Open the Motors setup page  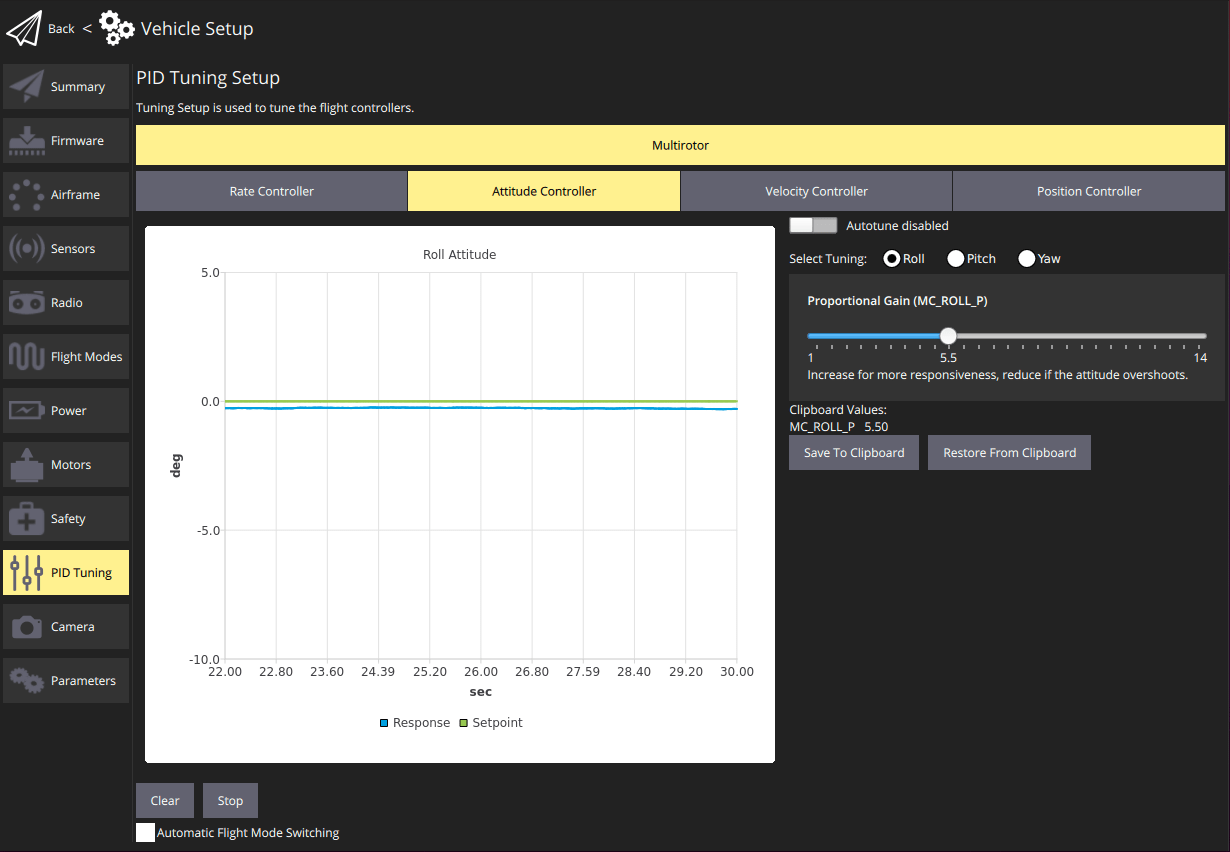tap(66, 465)
